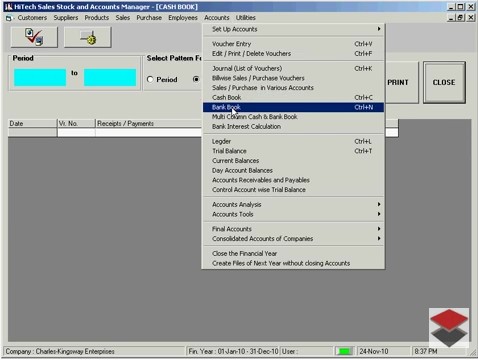Open Trial Balance from the menu
This screenshot has height=360, width=478.
pos(293,151)
